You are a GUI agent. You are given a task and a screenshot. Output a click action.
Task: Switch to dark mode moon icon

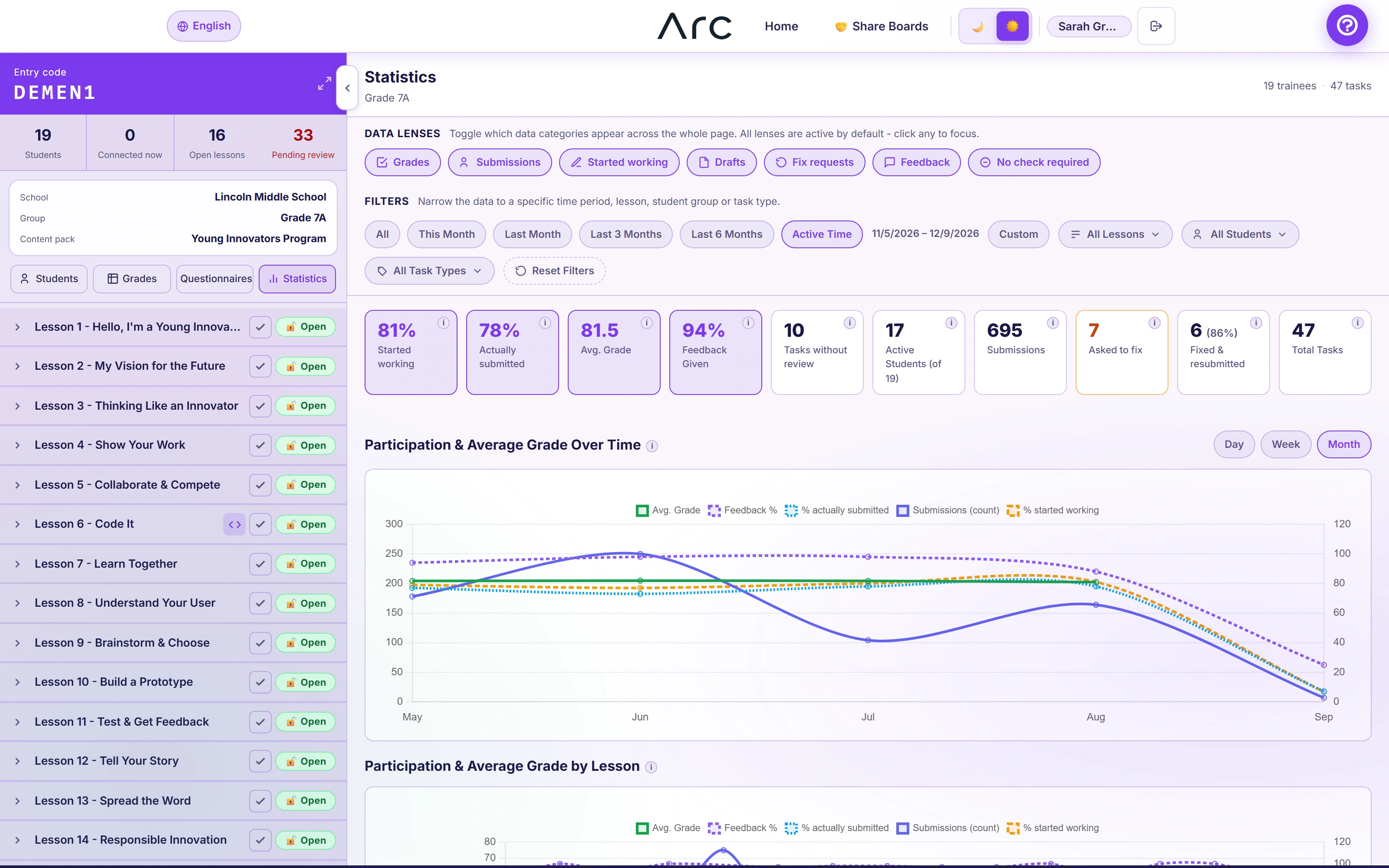[978, 26]
